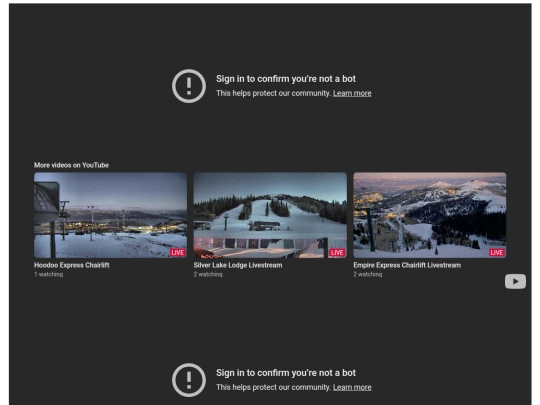This screenshot has height=405, width=540.
Task: Click the Empire Express Chairlift Livestream title
Action: pyautogui.click(x=407, y=265)
